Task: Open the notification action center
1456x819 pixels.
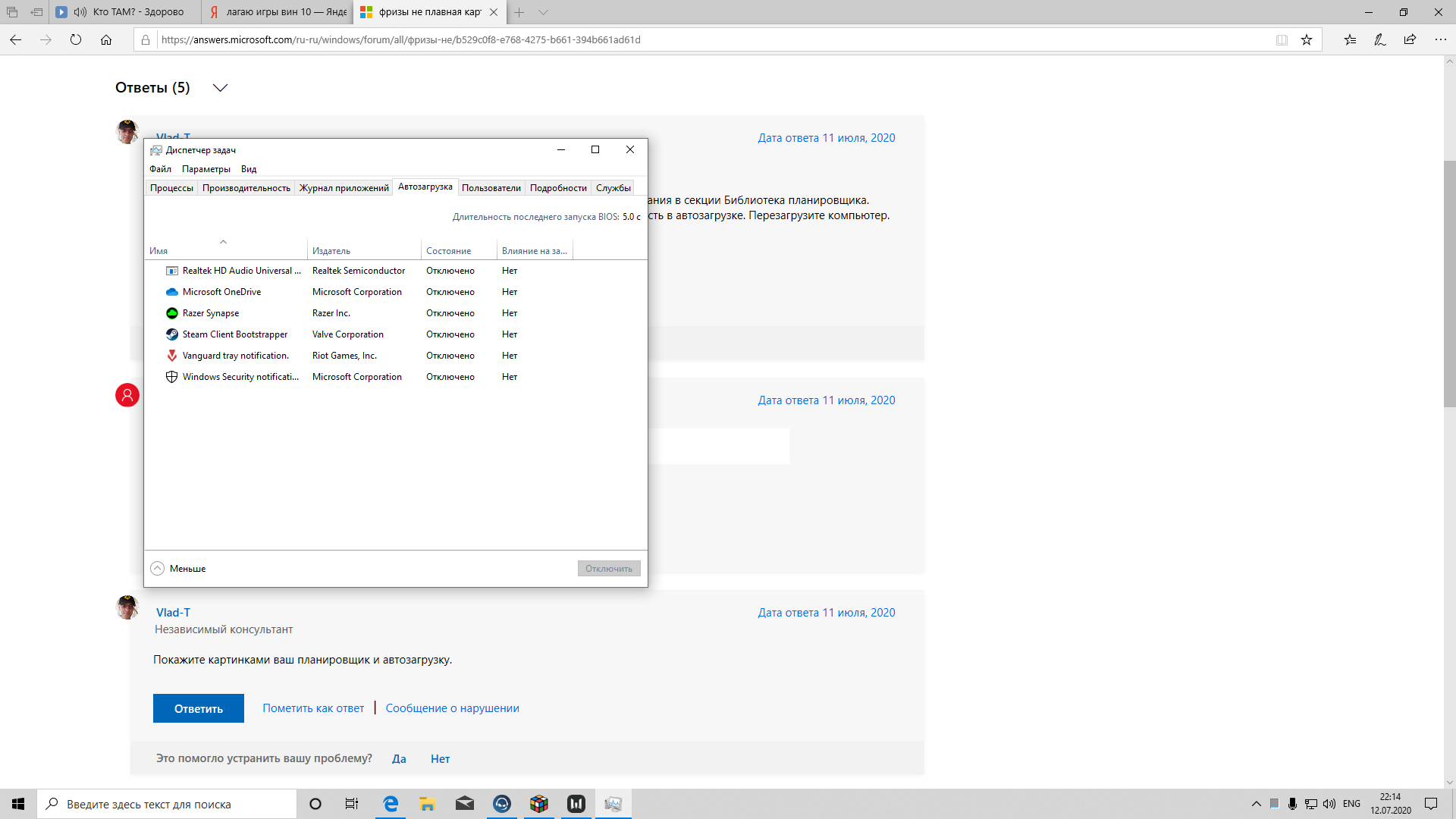Action: click(x=1431, y=804)
